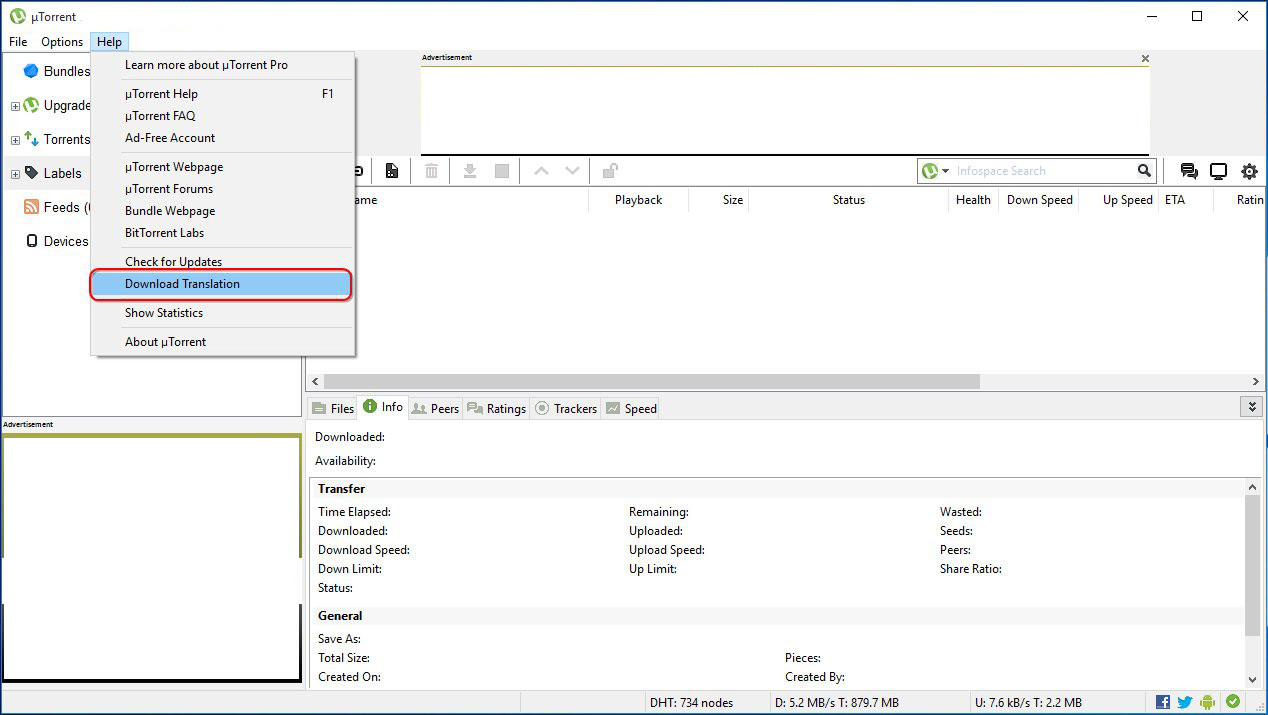Screen dimensions: 1268x715
Task: Switch to the Ratings tab
Action: (497, 408)
